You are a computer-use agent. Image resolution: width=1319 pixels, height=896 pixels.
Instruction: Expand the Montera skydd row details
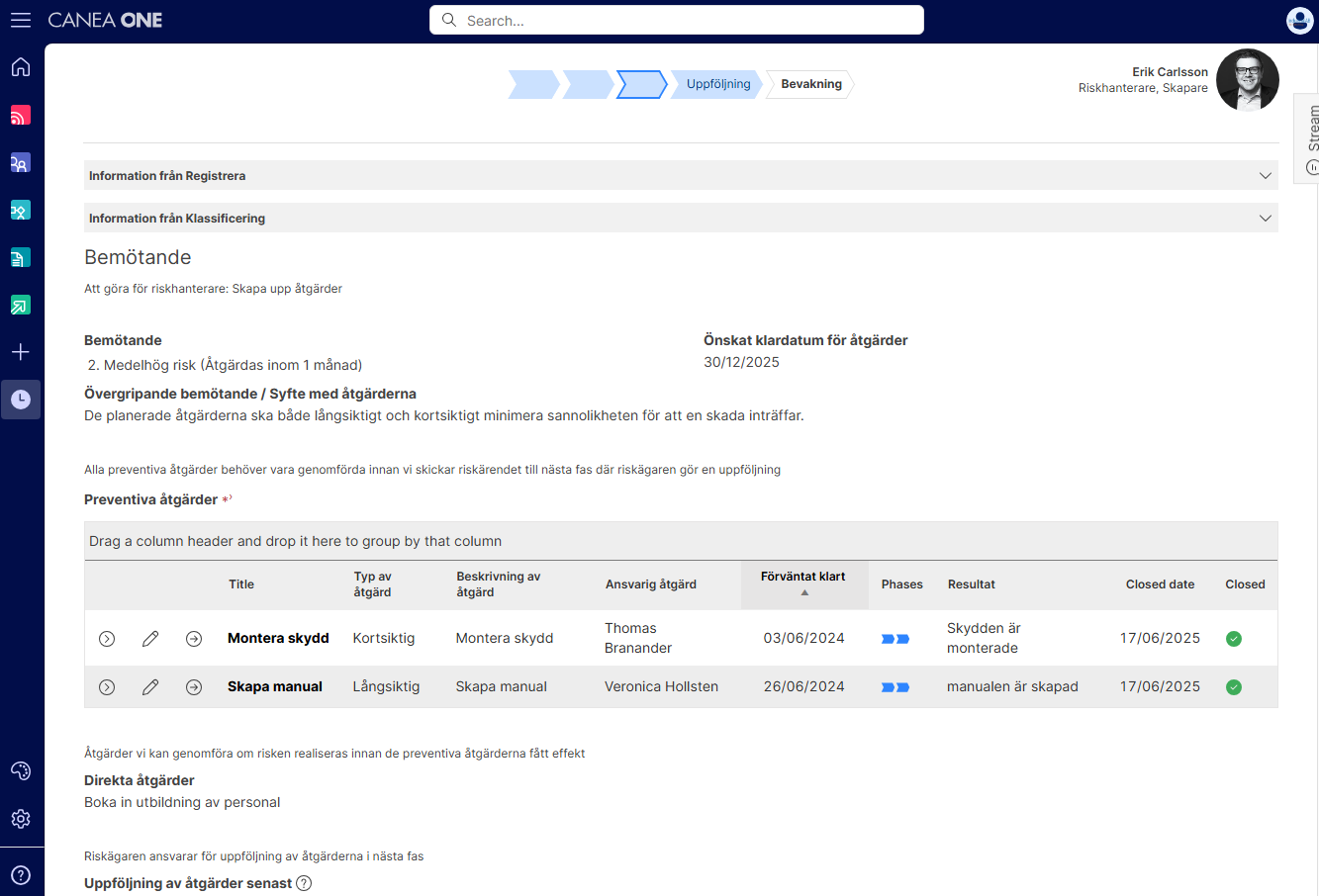tap(107, 639)
